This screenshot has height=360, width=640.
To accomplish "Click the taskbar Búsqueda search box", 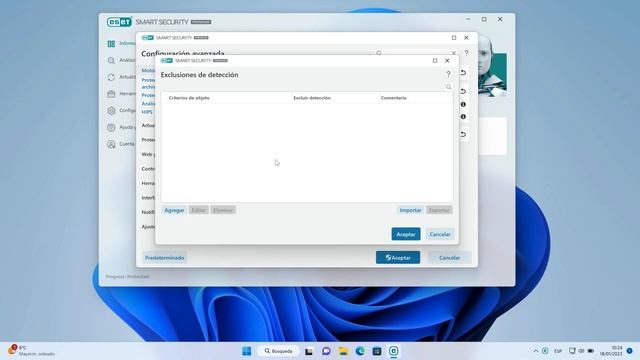I will point(279,351).
